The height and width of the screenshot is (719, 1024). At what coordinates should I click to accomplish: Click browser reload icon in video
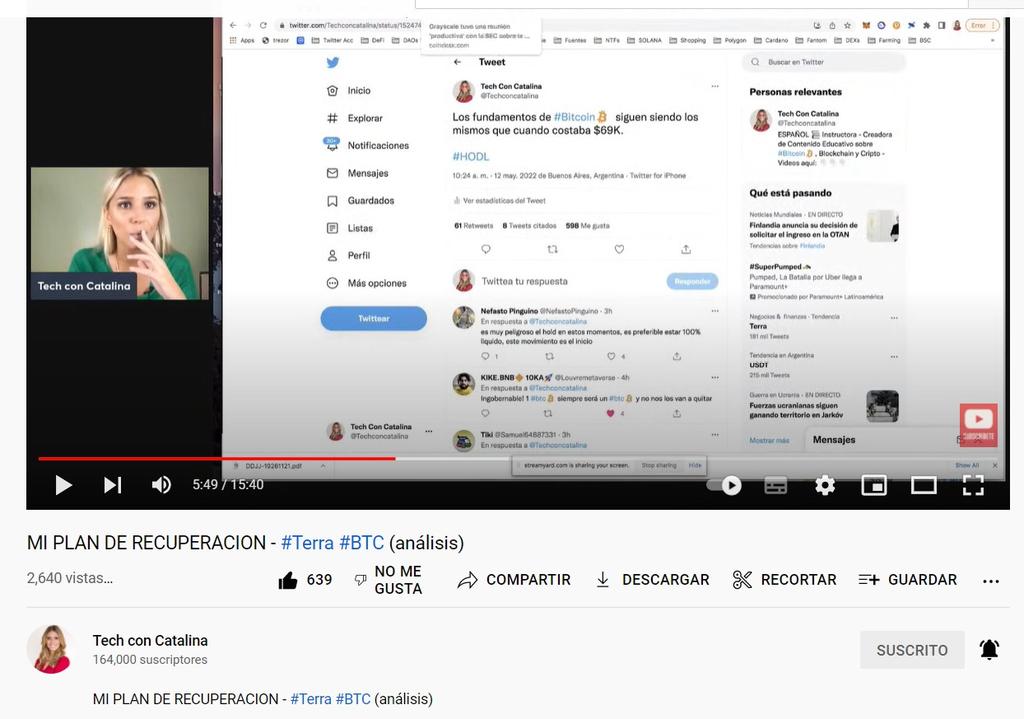(263, 25)
